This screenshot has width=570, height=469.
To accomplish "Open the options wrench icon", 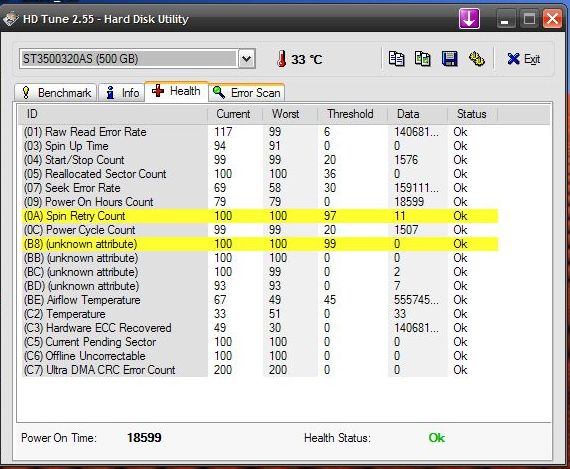I will 477,59.
